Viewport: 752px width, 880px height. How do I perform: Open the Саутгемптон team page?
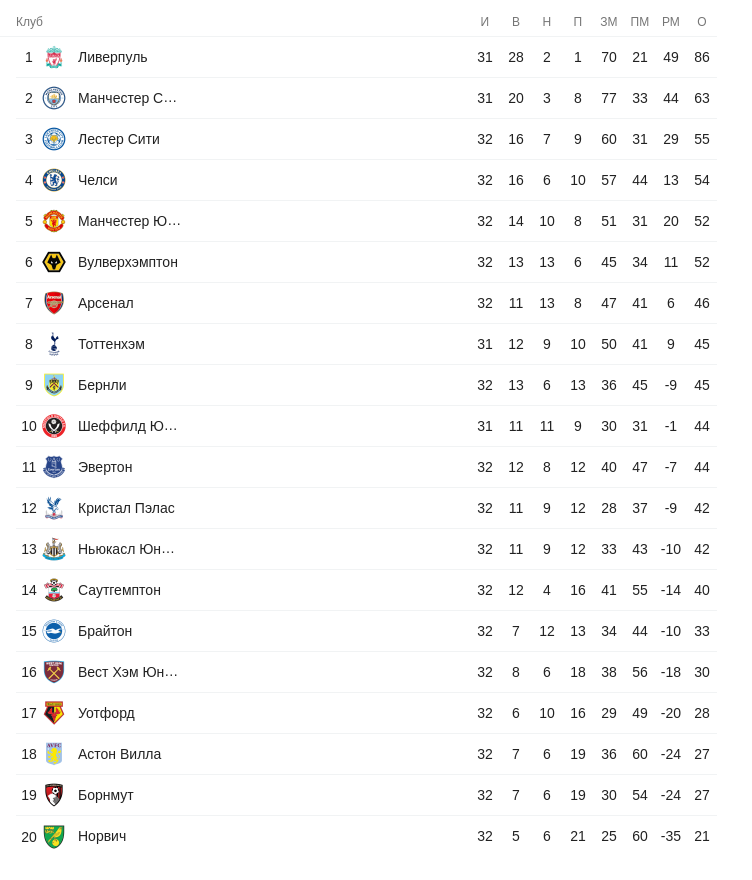[x=119, y=590]
